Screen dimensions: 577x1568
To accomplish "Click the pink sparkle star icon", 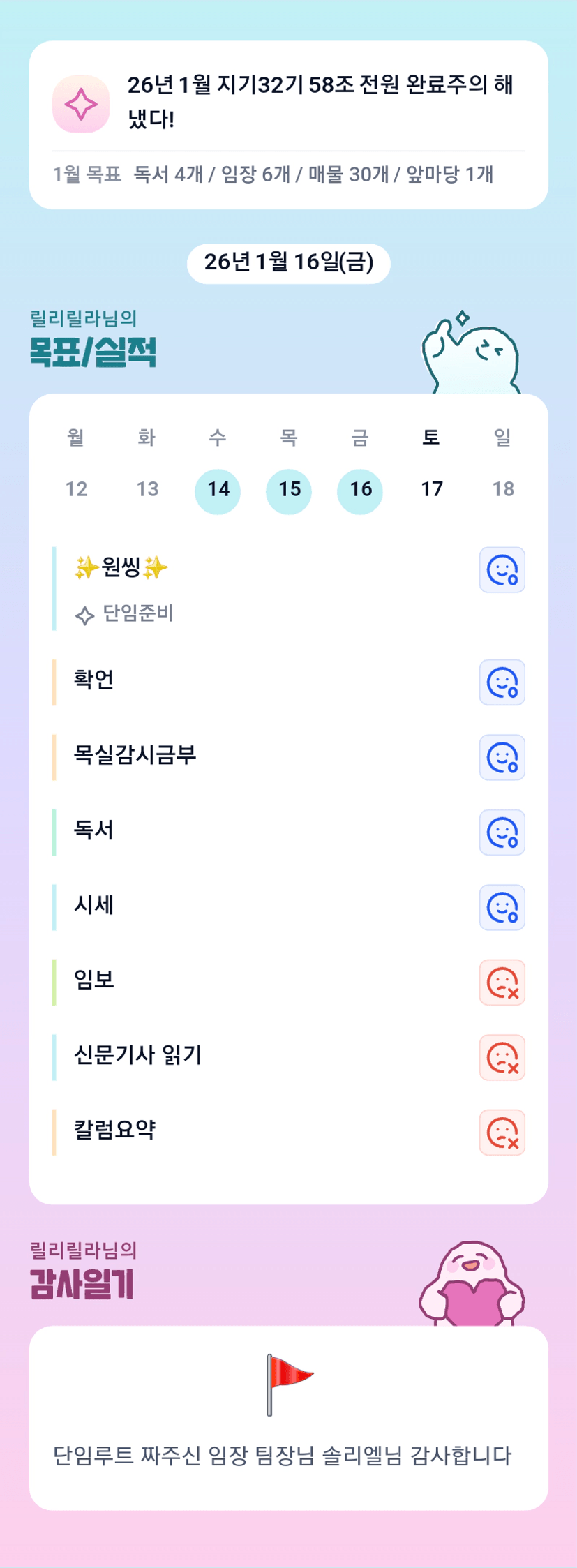I will (x=81, y=104).
